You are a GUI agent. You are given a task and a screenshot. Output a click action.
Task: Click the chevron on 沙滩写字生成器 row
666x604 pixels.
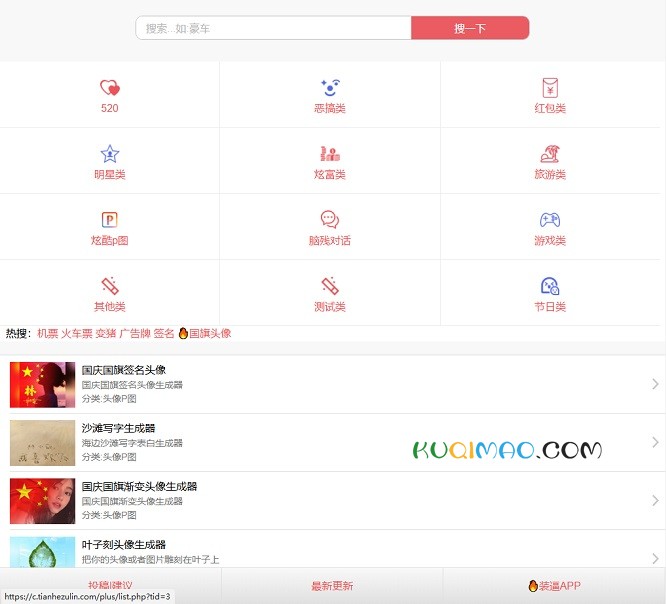coord(655,443)
